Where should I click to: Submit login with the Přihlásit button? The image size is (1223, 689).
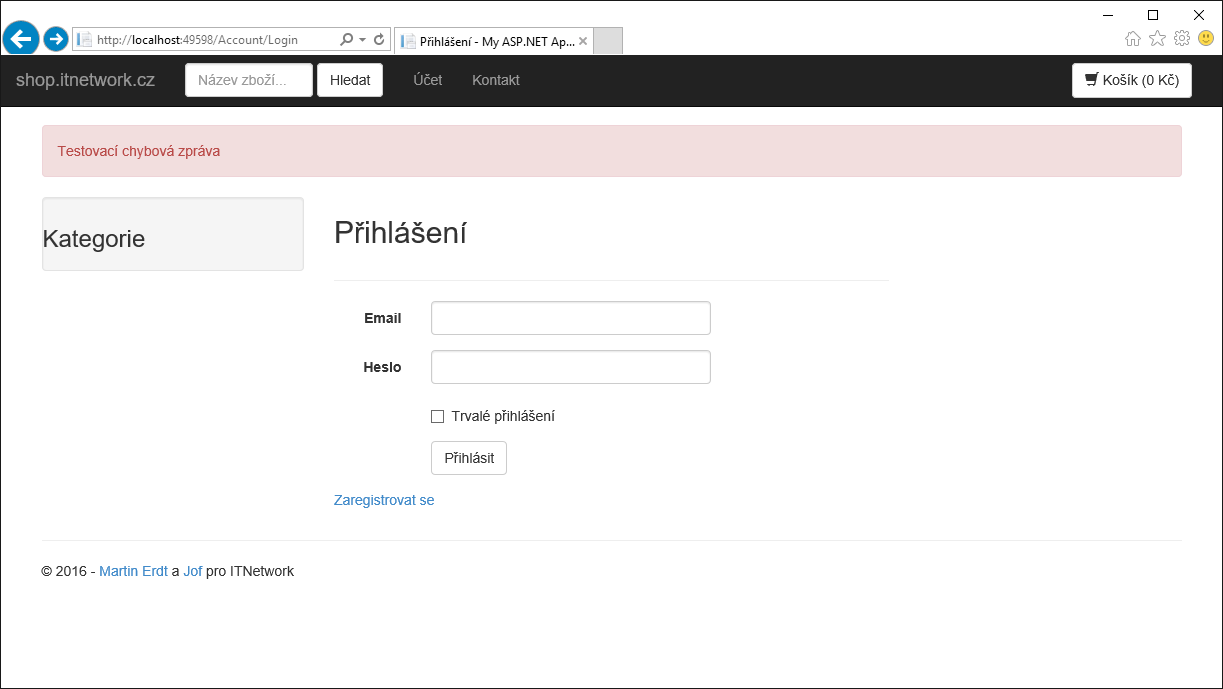point(468,457)
